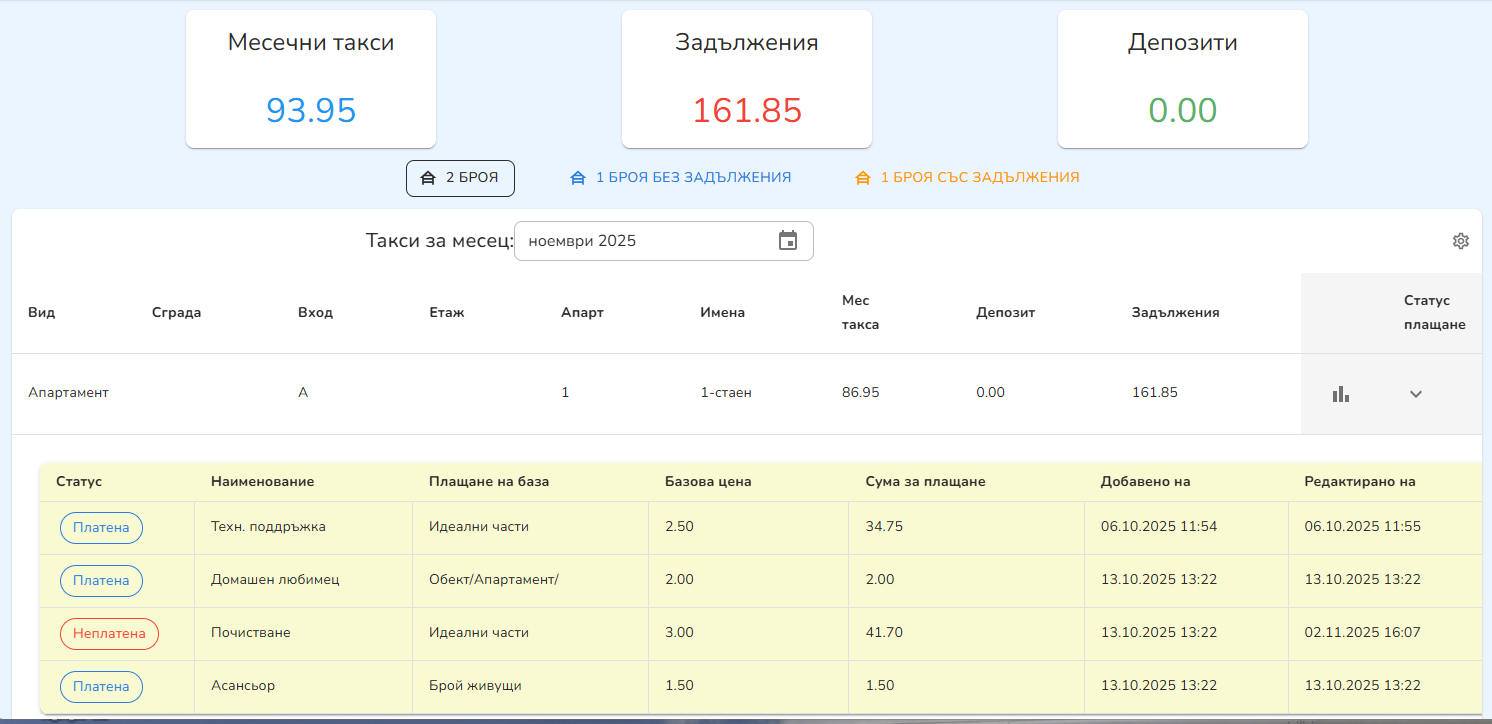Toggle Неплатена status for Почистване
This screenshot has width=1492, height=724.
[x=109, y=634]
